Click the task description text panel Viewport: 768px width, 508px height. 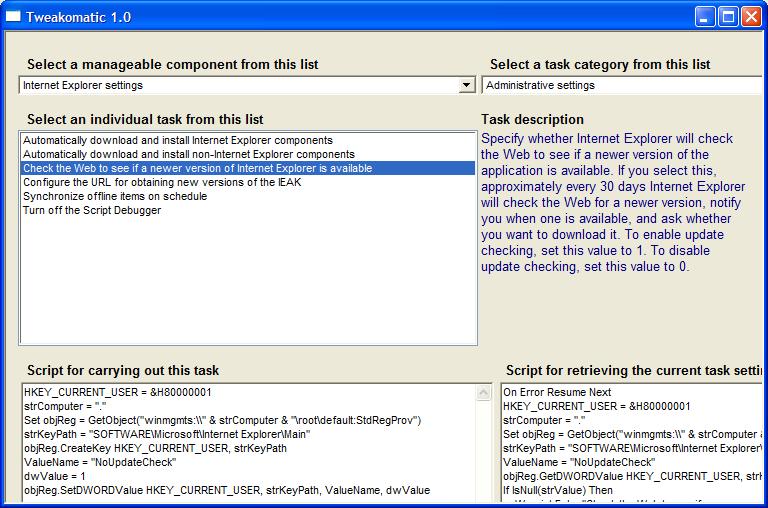[x=612, y=202]
